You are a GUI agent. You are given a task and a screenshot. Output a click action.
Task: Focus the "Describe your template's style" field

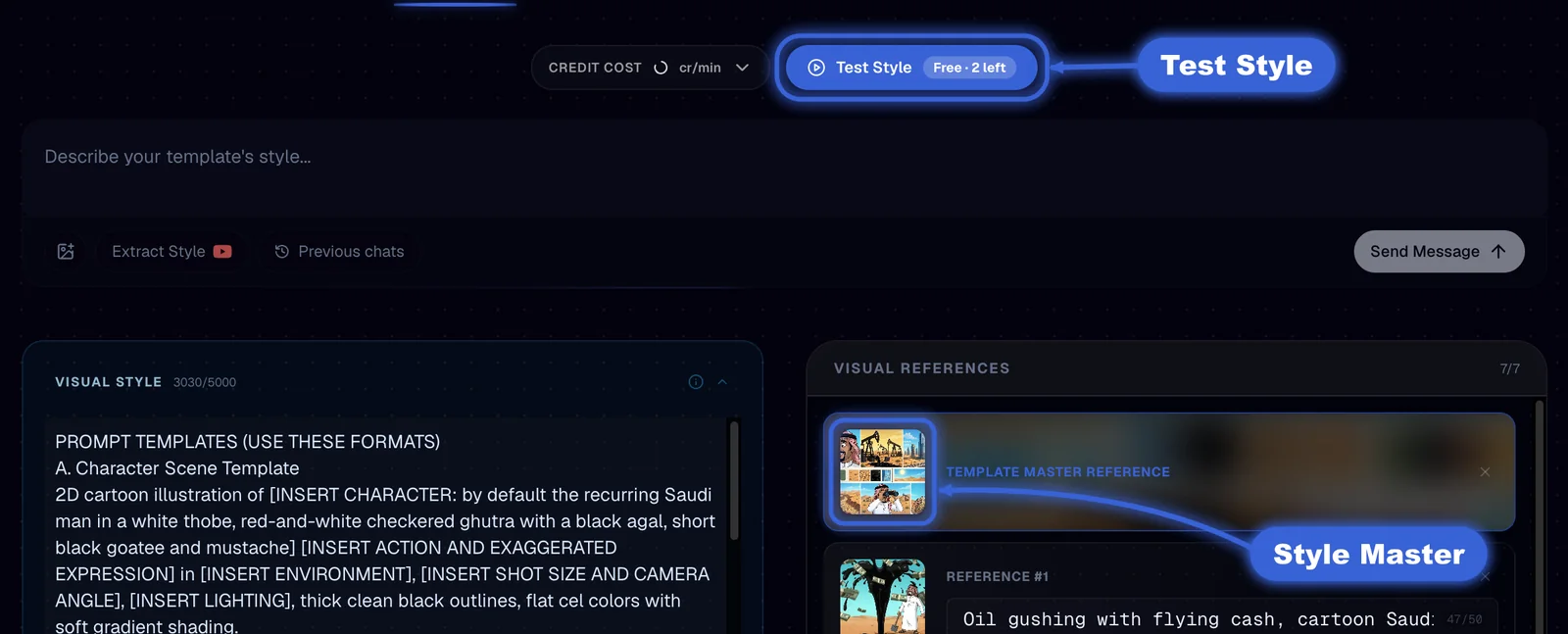click(x=784, y=167)
